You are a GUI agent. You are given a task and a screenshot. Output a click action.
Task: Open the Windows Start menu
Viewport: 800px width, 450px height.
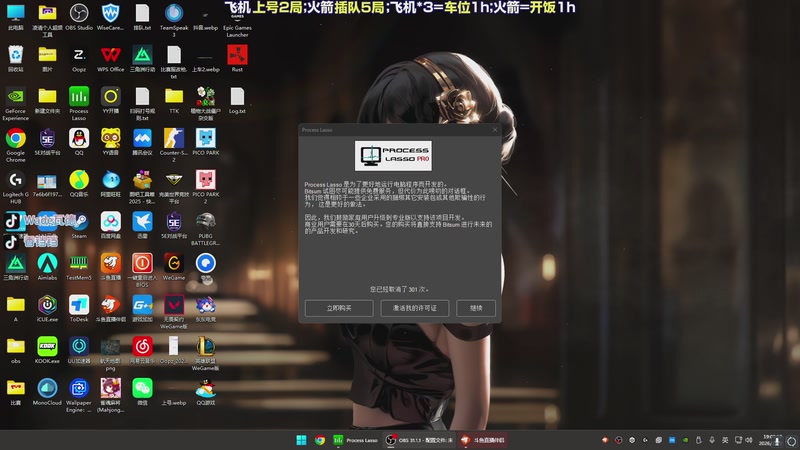click(x=302, y=440)
